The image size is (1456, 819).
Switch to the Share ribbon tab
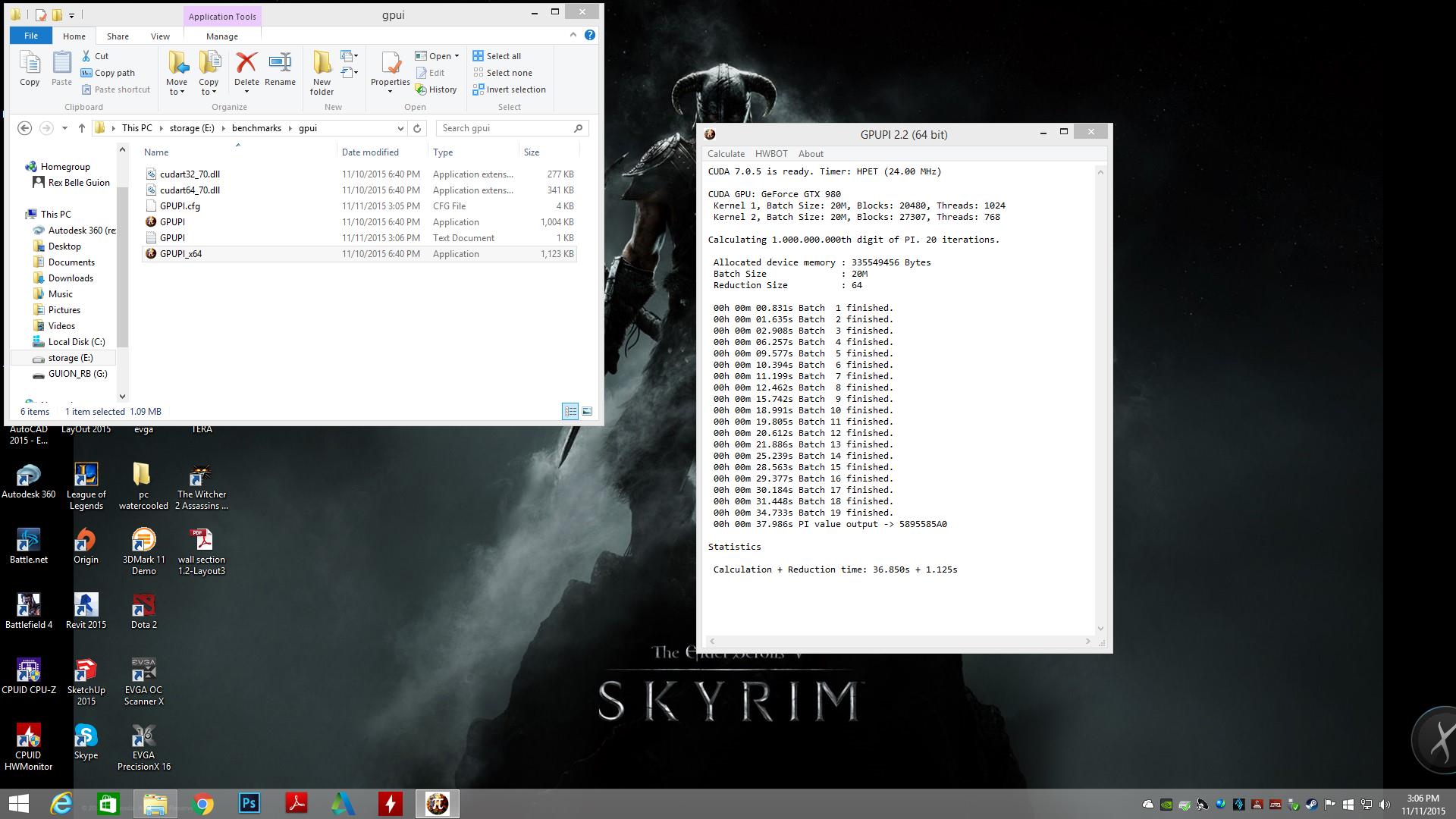coord(118,36)
